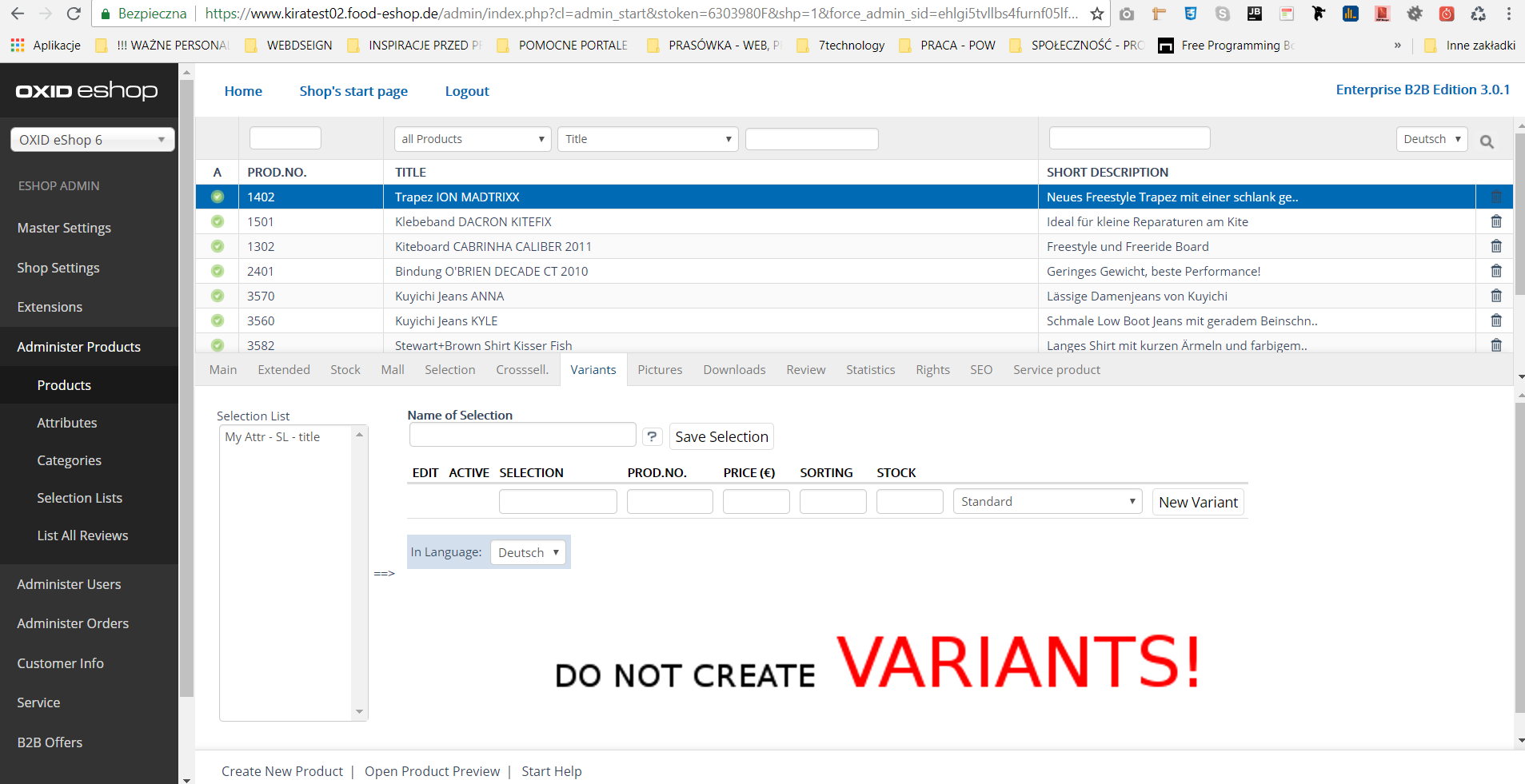This screenshot has height=784, width=1525.
Task: Click trash icon for Bindung O'BRIEN DECADE row
Action: 1495,271
